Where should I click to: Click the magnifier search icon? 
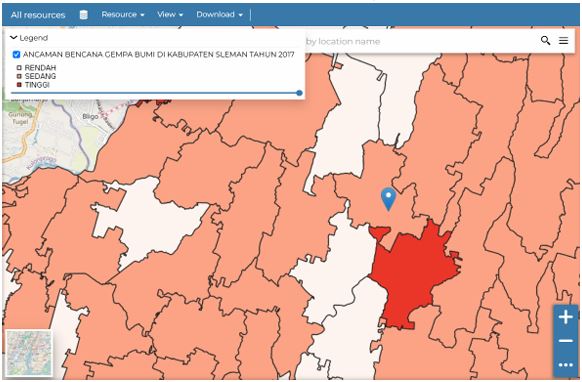[x=545, y=40]
